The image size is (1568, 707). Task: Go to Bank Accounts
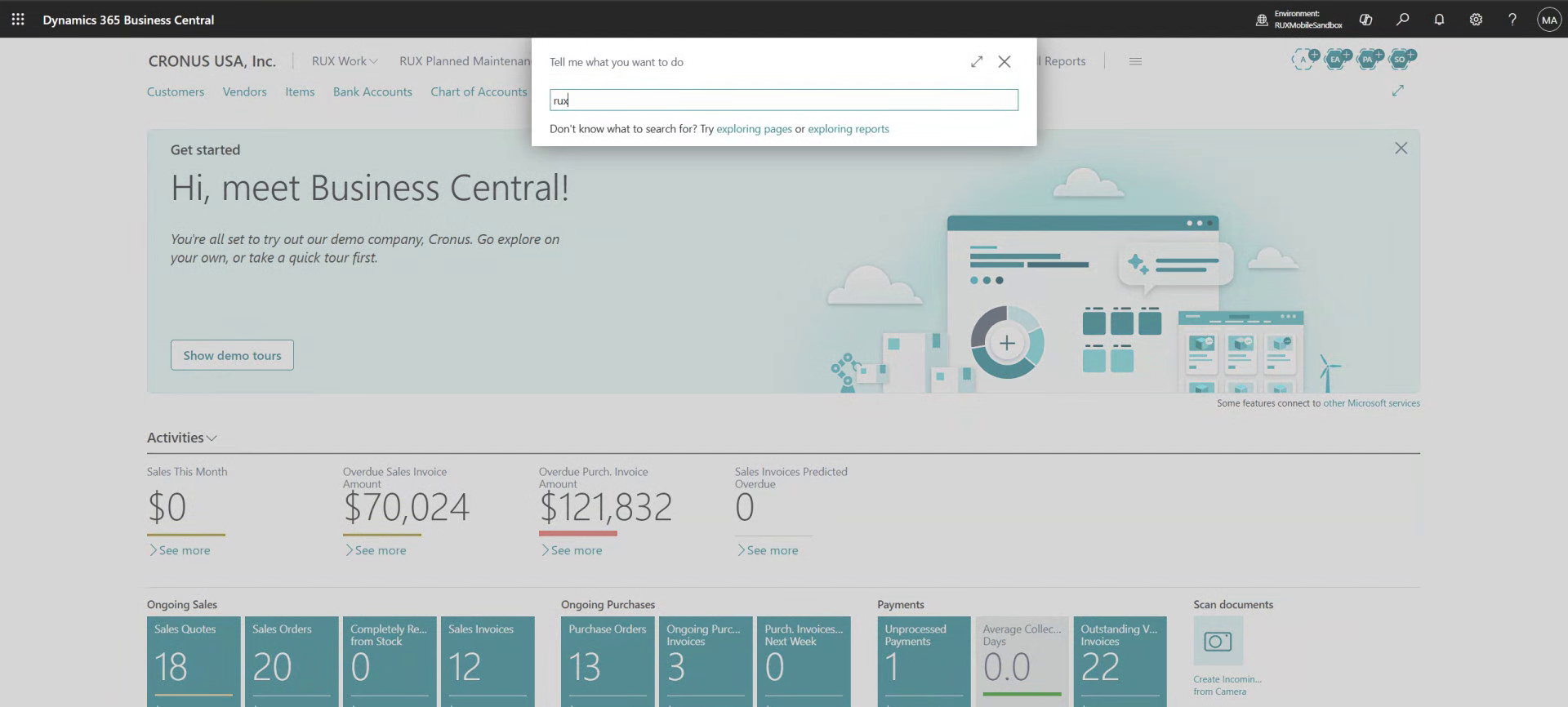372,91
